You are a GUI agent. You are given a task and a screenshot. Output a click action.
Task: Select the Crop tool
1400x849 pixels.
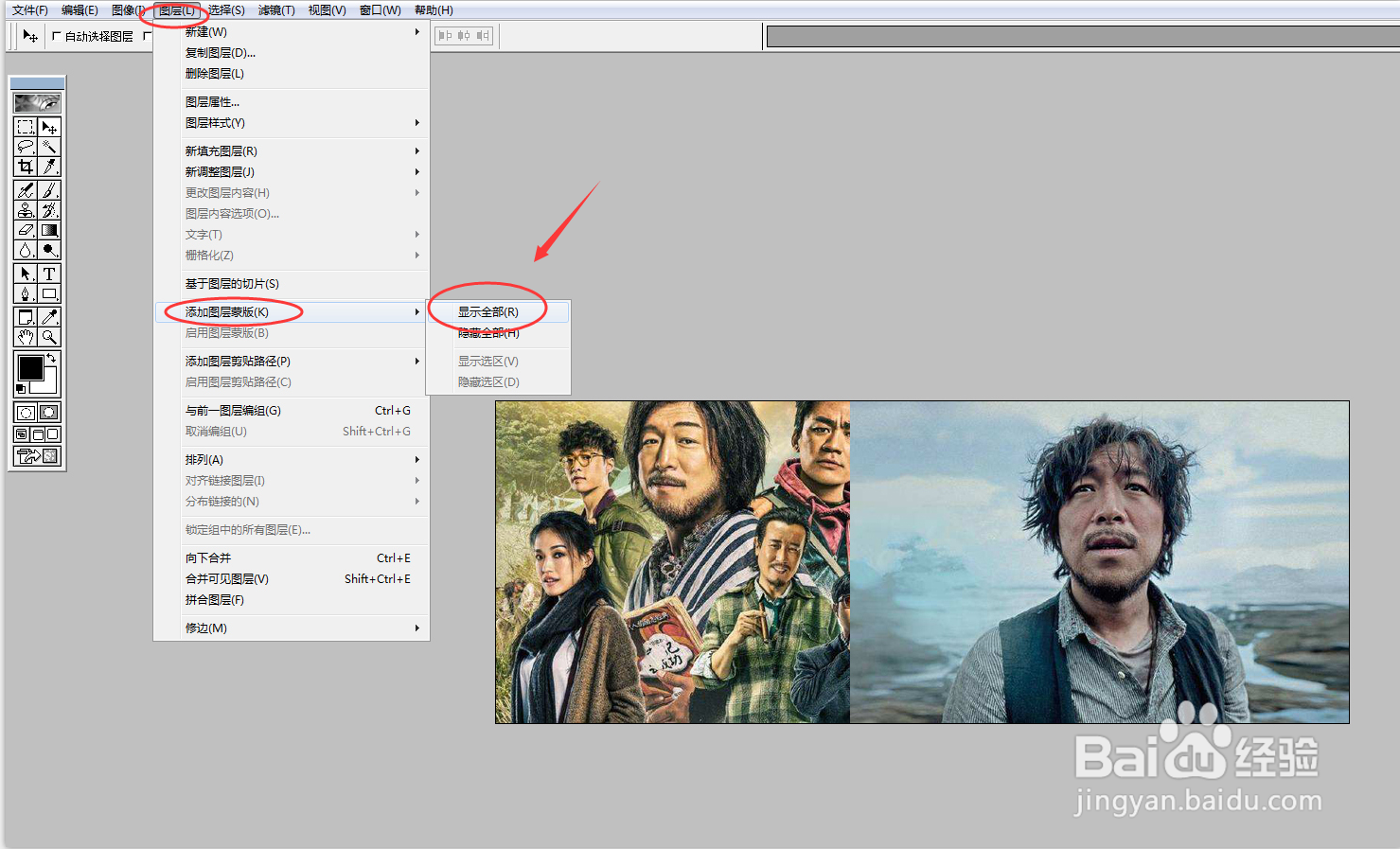coord(26,167)
